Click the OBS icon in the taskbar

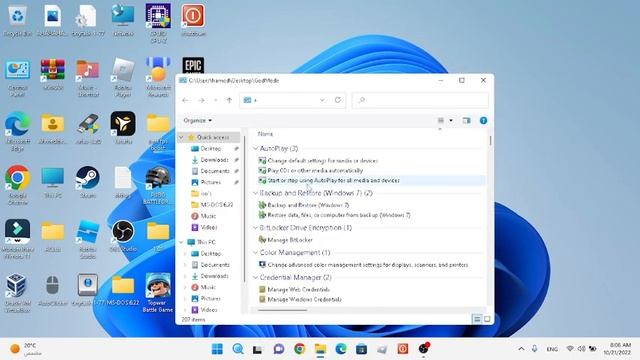(x=424, y=349)
